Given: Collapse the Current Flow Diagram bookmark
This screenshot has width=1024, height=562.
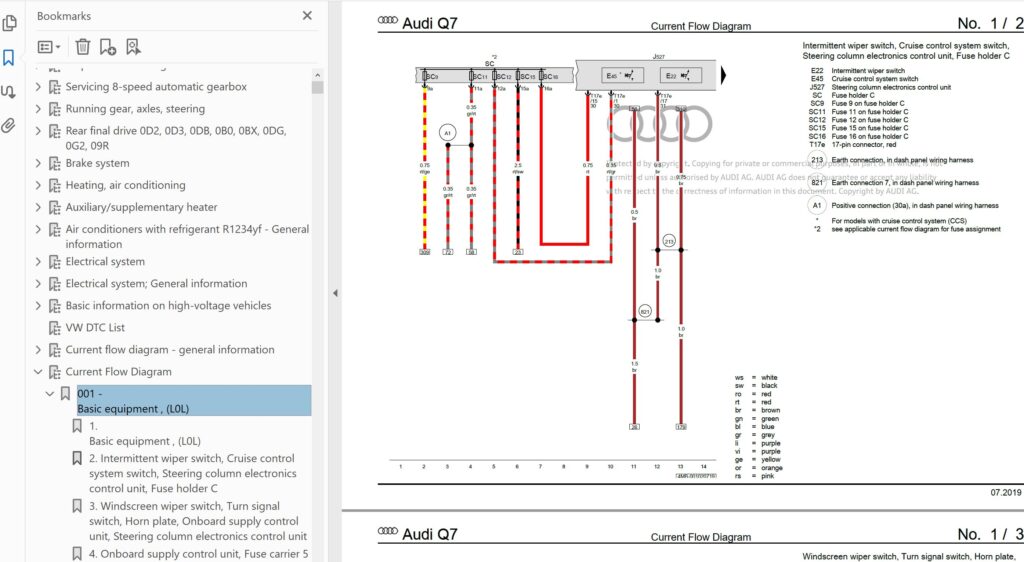Looking at the screenshot, I should click(39, 372).
